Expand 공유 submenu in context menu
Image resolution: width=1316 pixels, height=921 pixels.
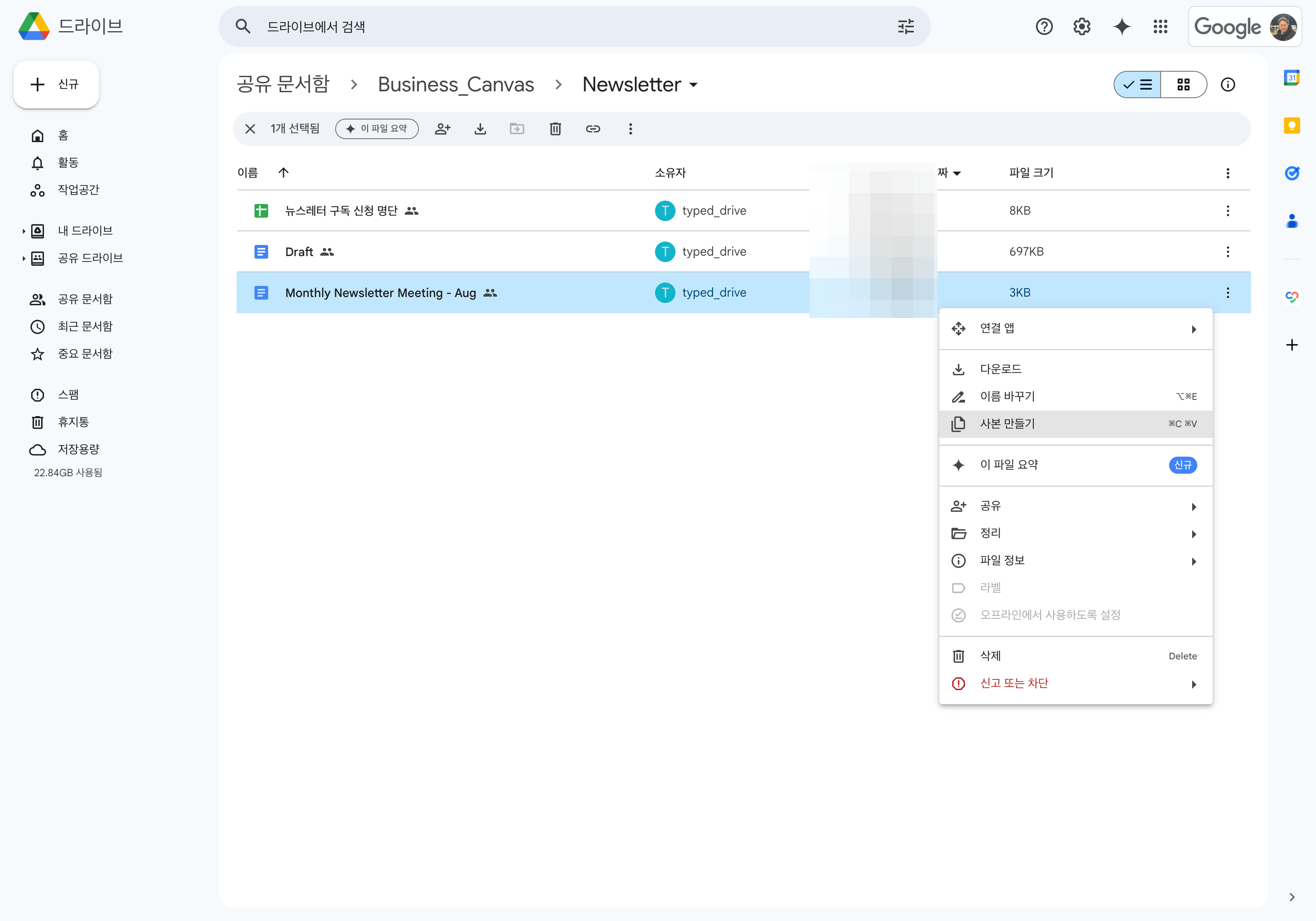pos(1075,506)
